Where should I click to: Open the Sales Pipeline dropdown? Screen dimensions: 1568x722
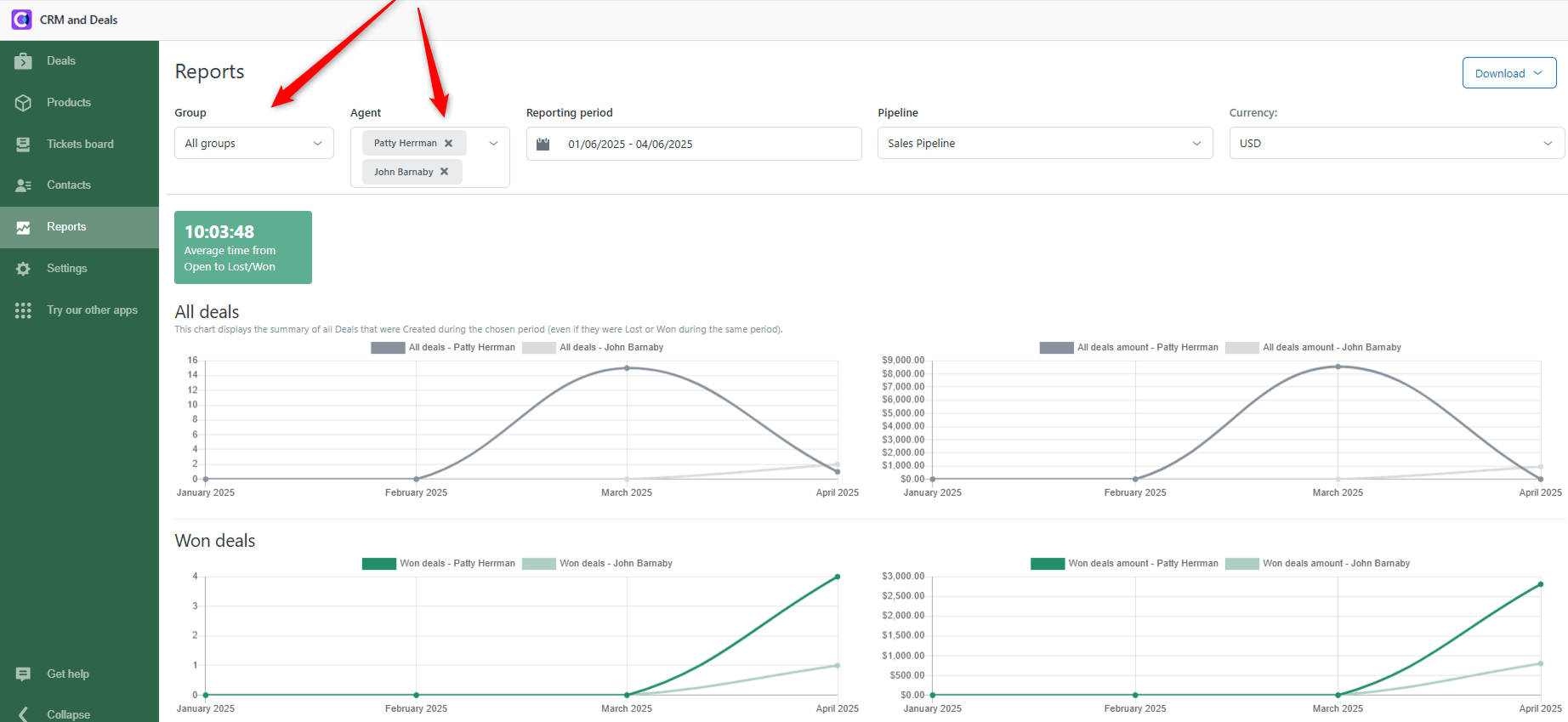point(1044,144)
